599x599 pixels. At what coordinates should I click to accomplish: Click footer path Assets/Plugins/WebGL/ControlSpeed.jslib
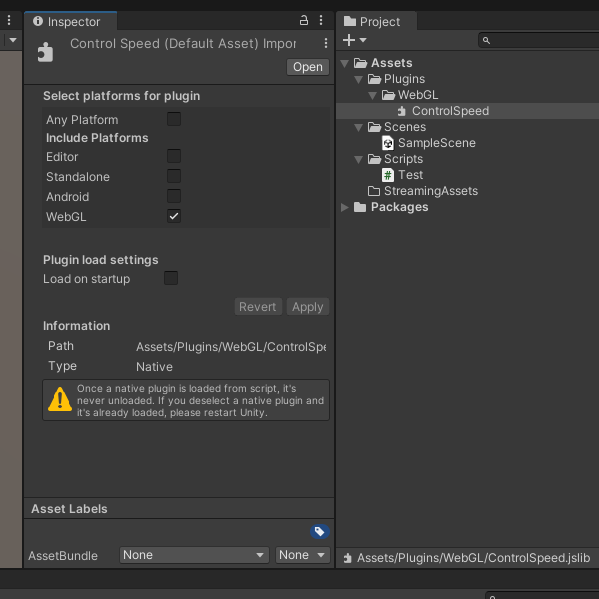click(x=473, y=558)
